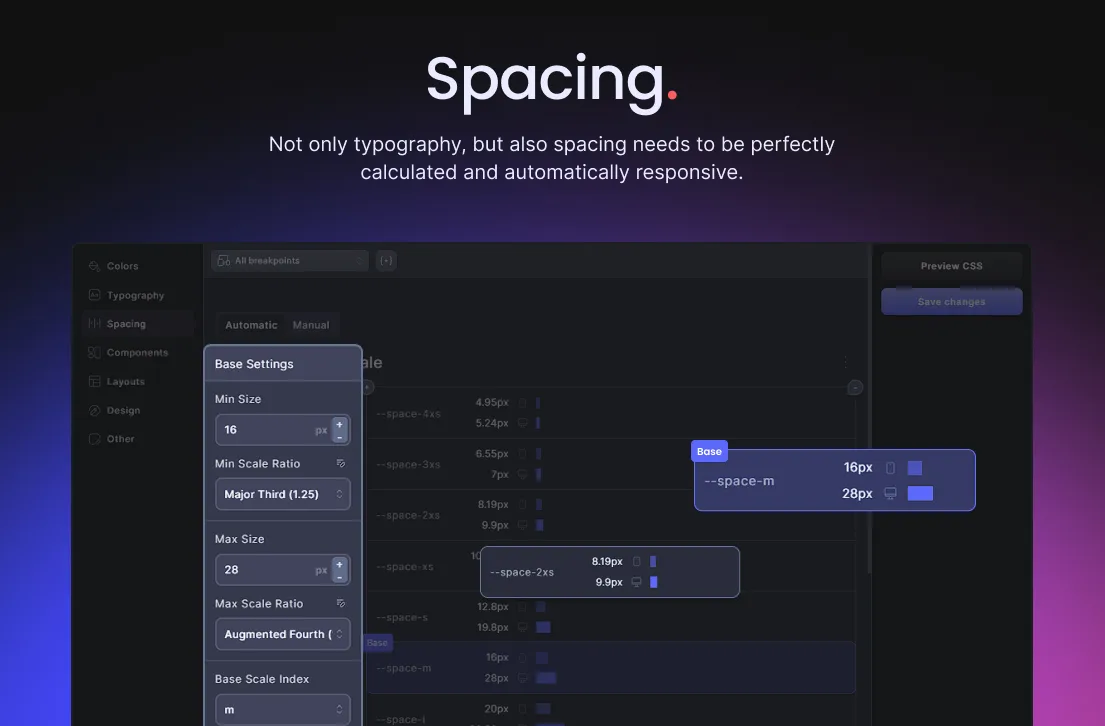
Task: Click the Typography icon in sidebar
Action: pos(94,295)
